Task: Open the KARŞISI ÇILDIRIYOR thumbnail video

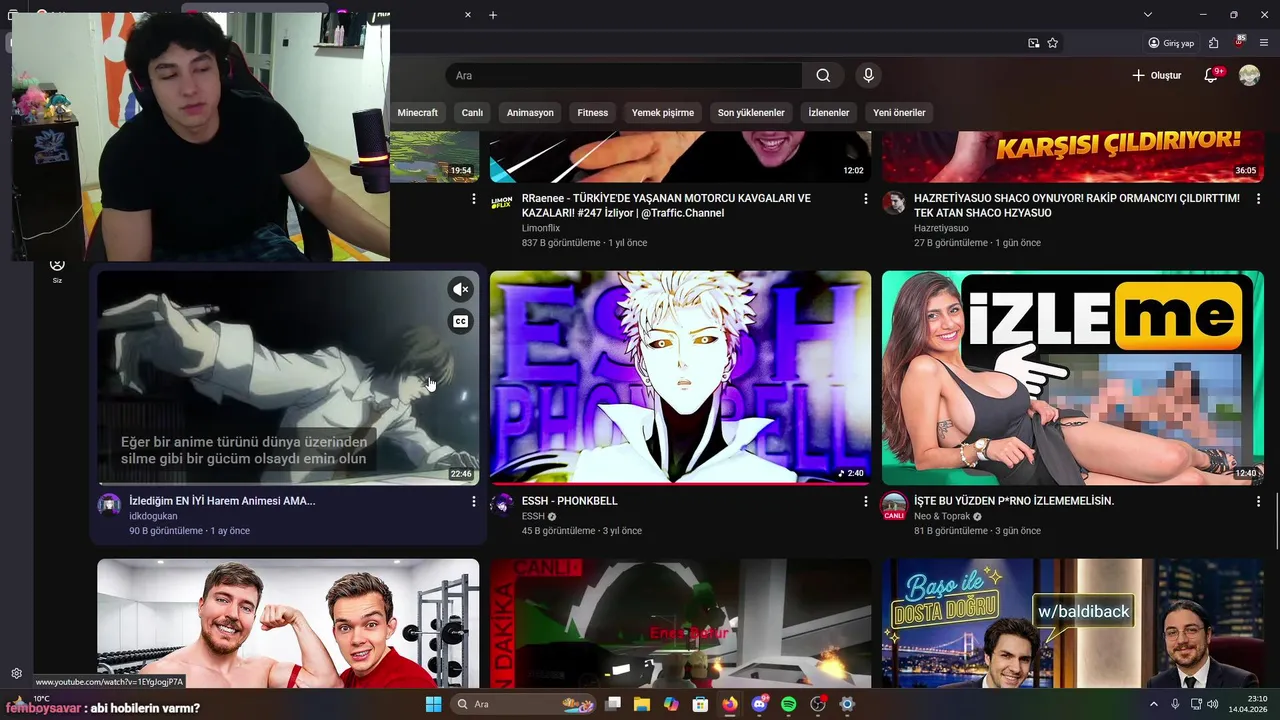Action: pos(1072,156)
